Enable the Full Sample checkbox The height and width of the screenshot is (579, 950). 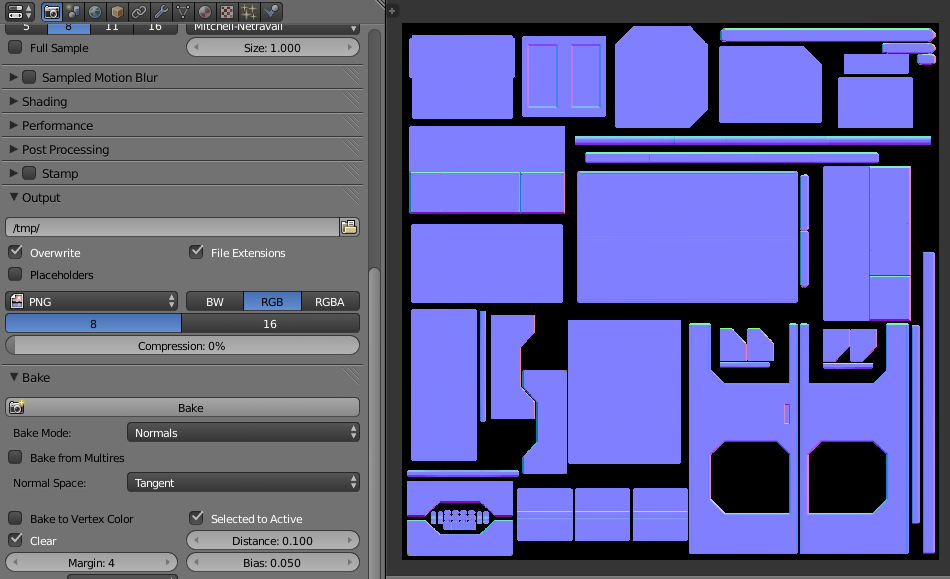tap(15, 47)
